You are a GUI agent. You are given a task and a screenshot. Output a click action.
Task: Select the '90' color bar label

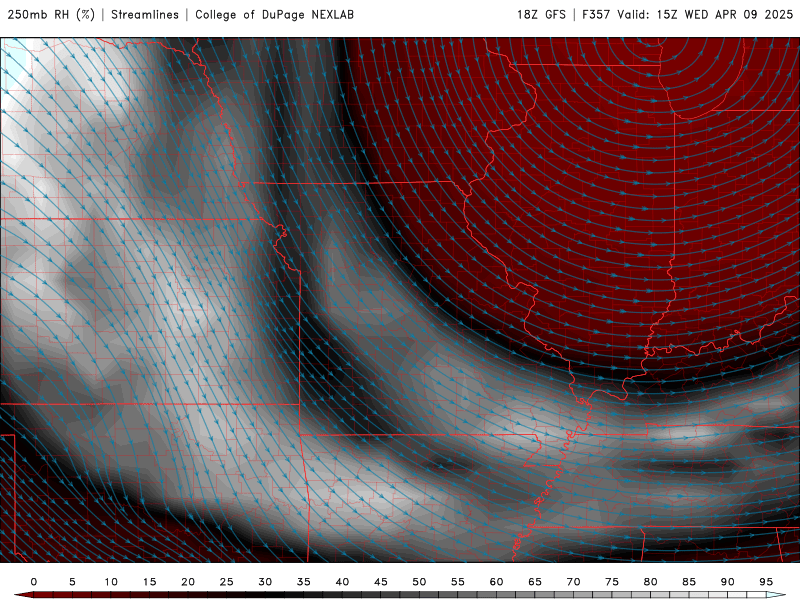point(728,582)
